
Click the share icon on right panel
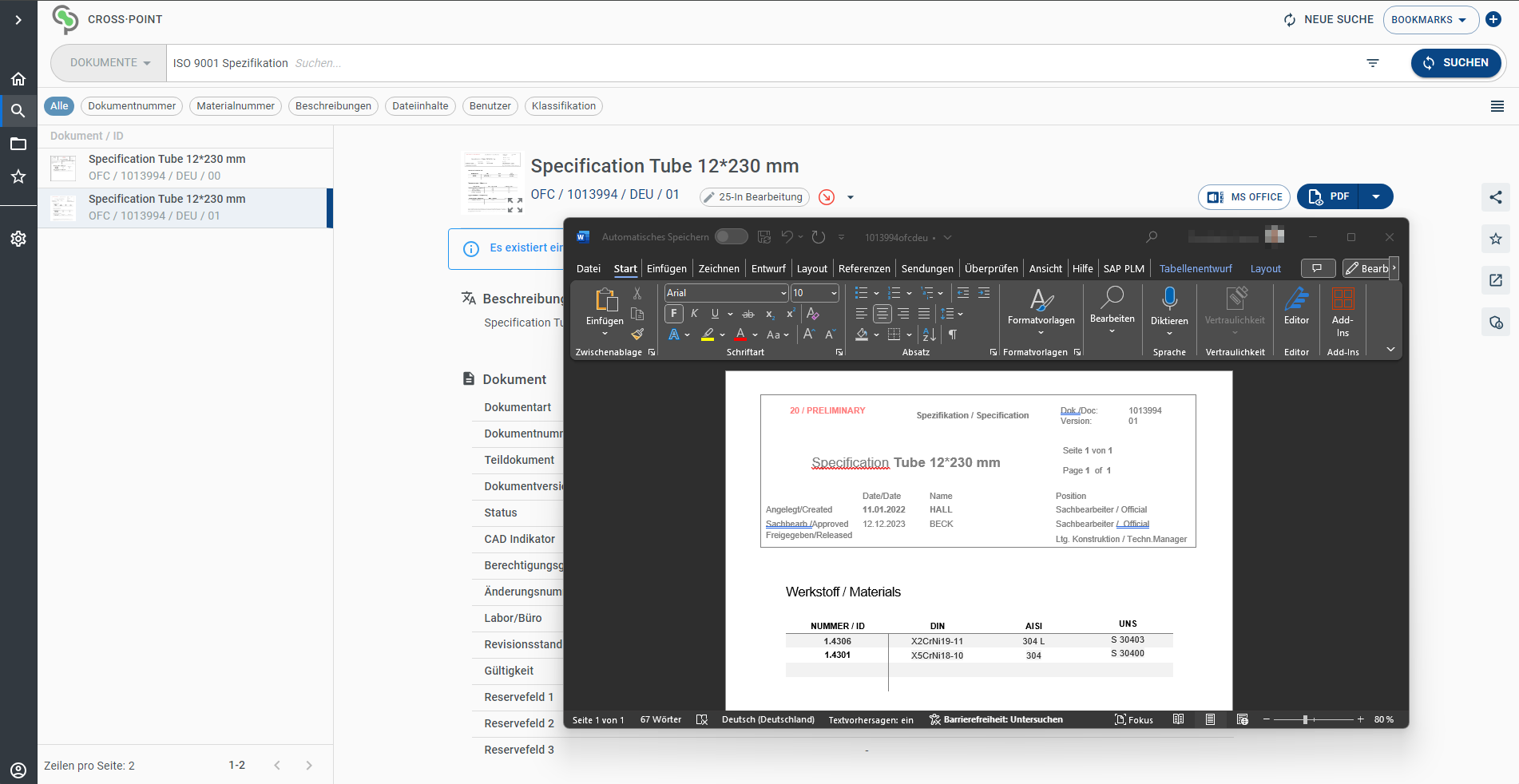pyautogui.click(x=1496, y=197)
